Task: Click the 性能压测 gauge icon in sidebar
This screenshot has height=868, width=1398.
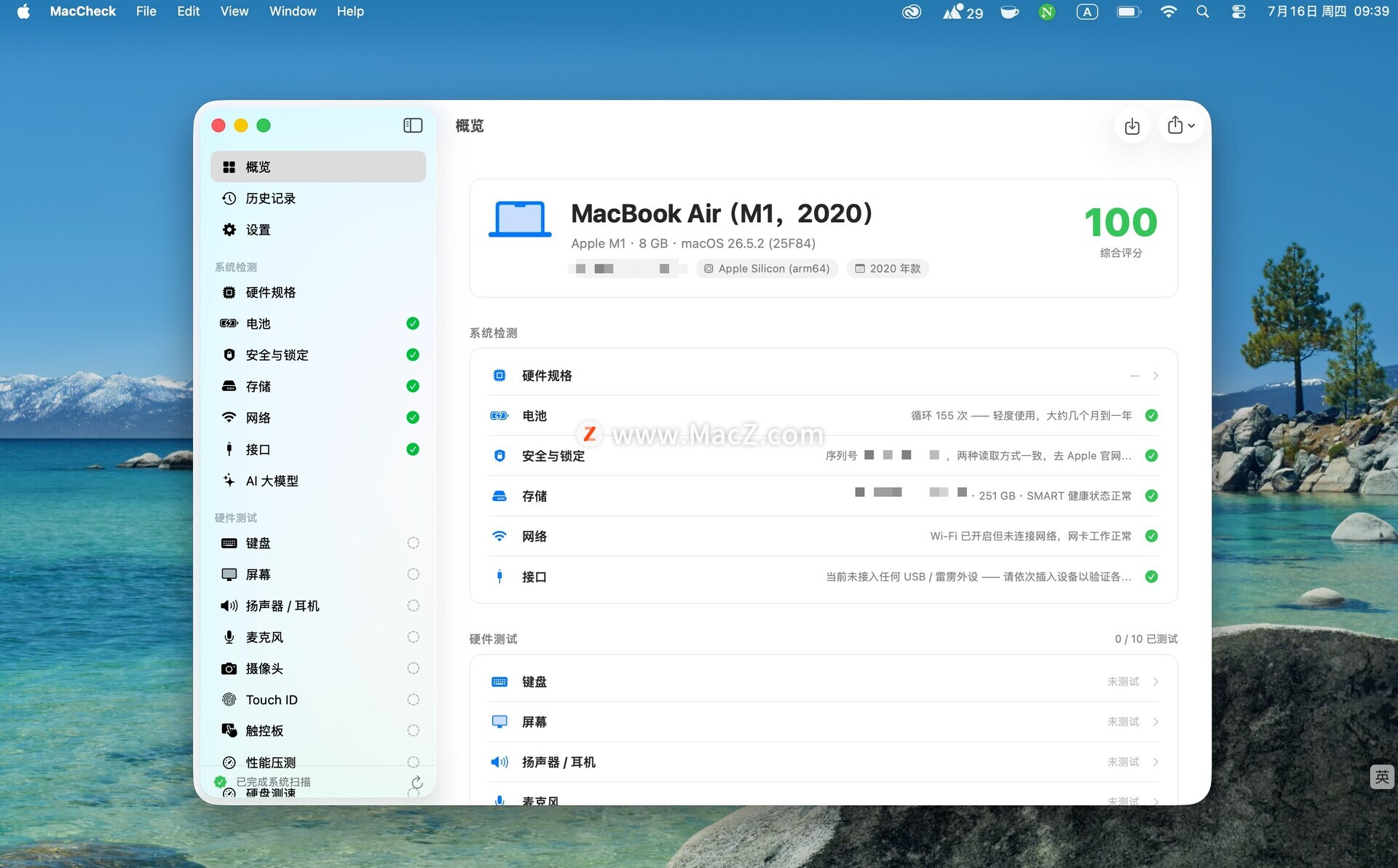Action: pyautogui.click(x=229, y=762)
